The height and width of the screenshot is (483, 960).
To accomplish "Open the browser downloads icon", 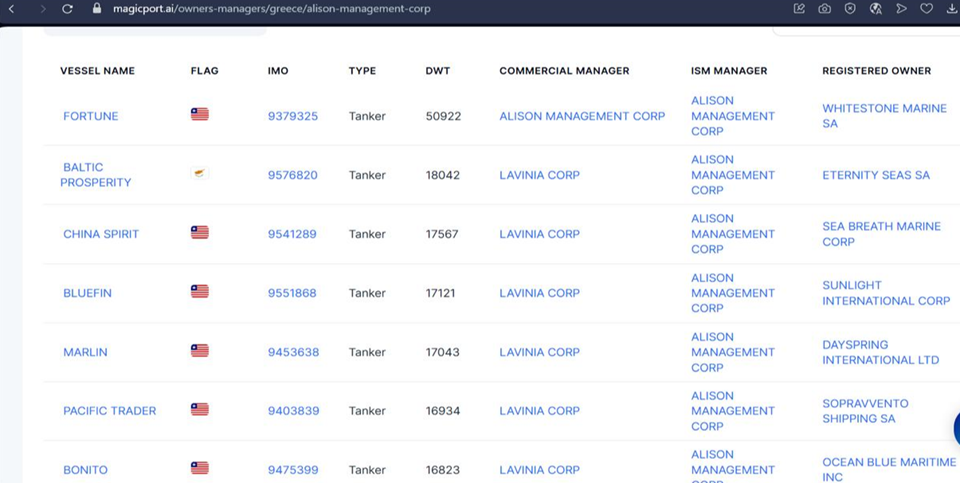I will [x=951, y=9].
